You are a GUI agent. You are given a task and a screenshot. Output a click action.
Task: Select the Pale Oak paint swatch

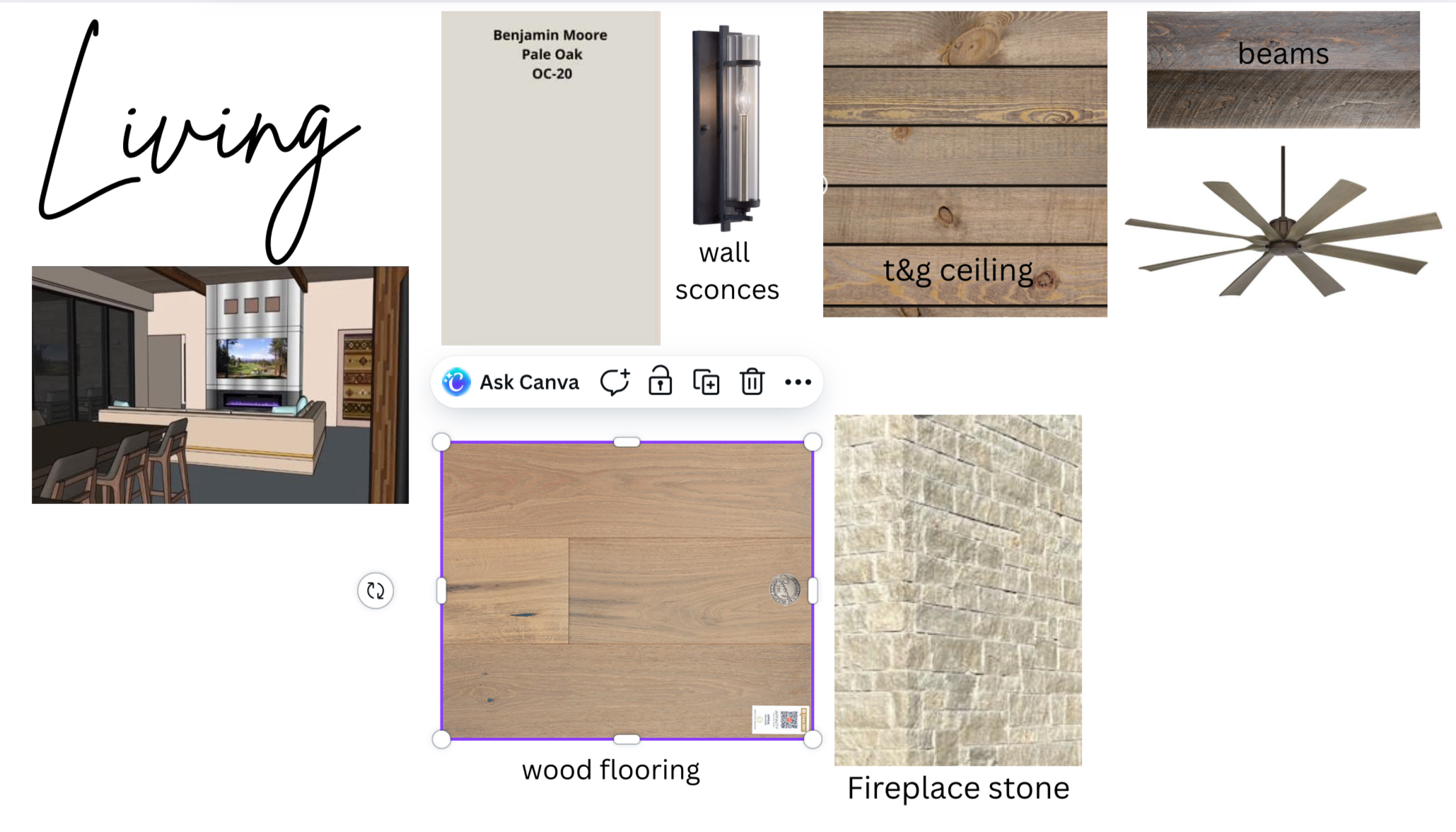pos(551,178)
